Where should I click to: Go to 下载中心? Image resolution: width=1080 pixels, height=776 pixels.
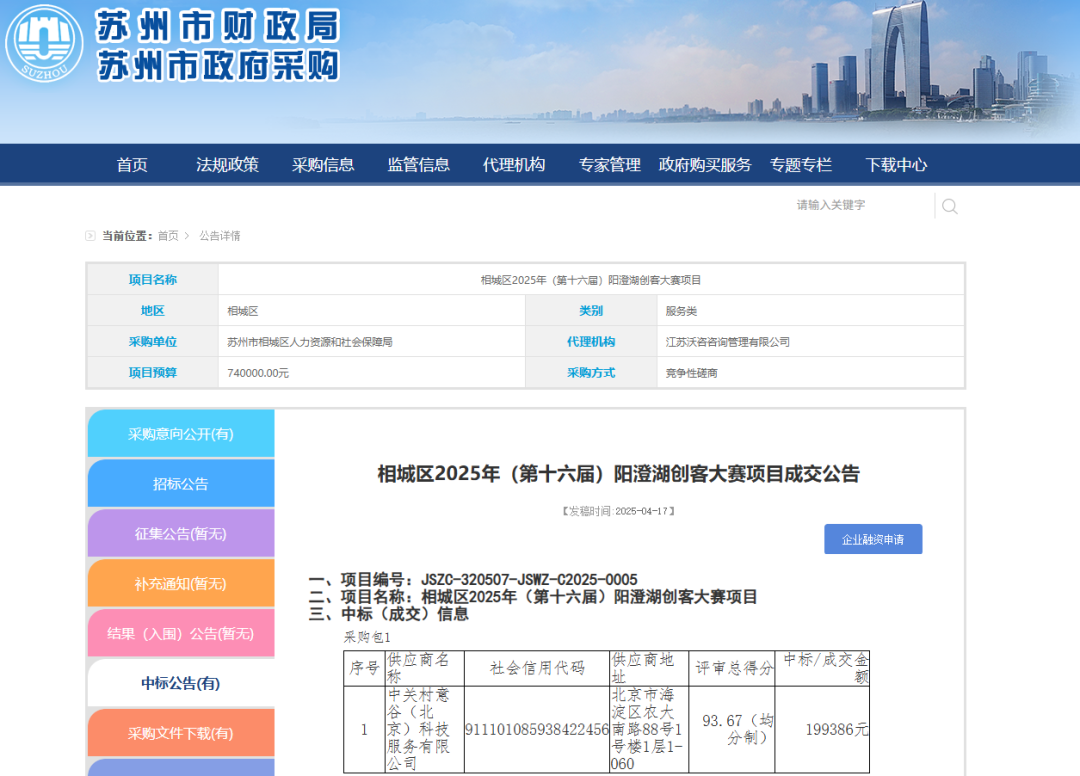coord(896,165)
